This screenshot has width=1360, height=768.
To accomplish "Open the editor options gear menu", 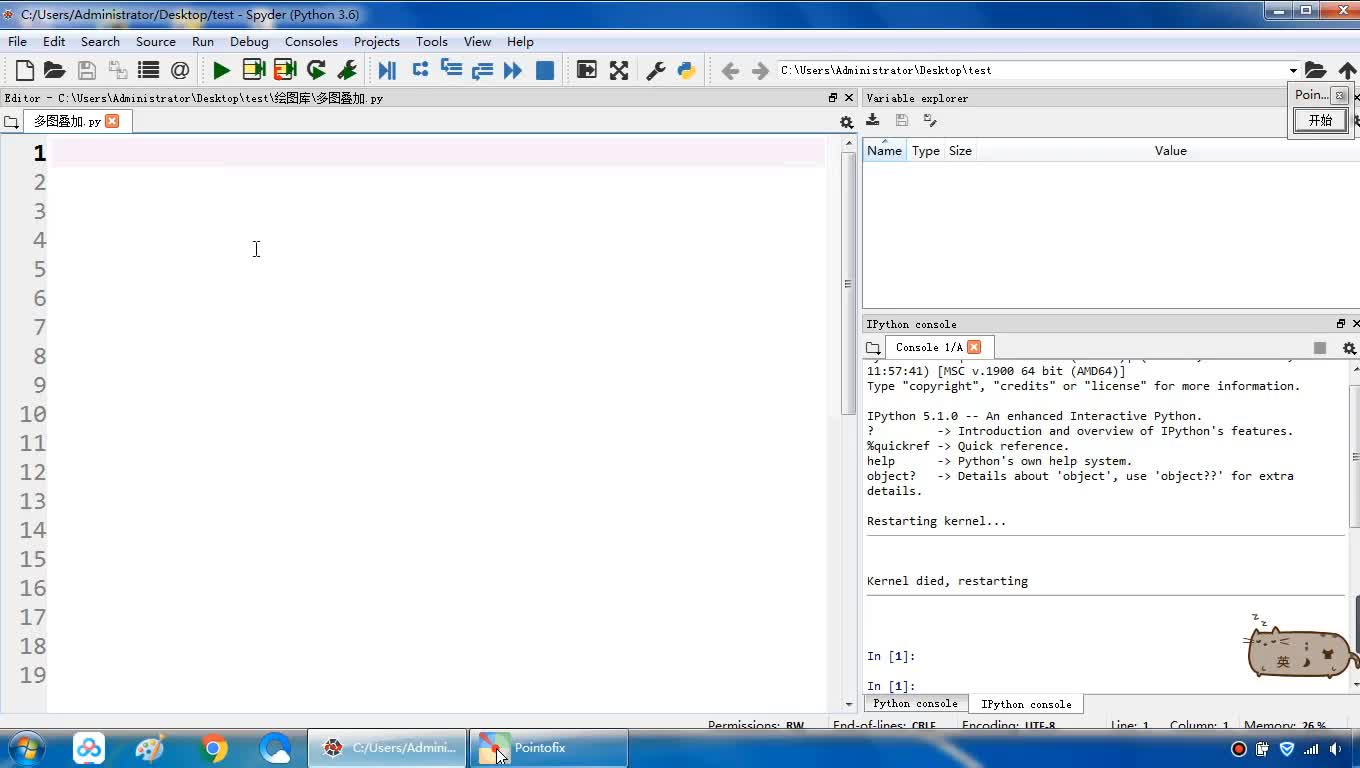I will pos(846,122).
